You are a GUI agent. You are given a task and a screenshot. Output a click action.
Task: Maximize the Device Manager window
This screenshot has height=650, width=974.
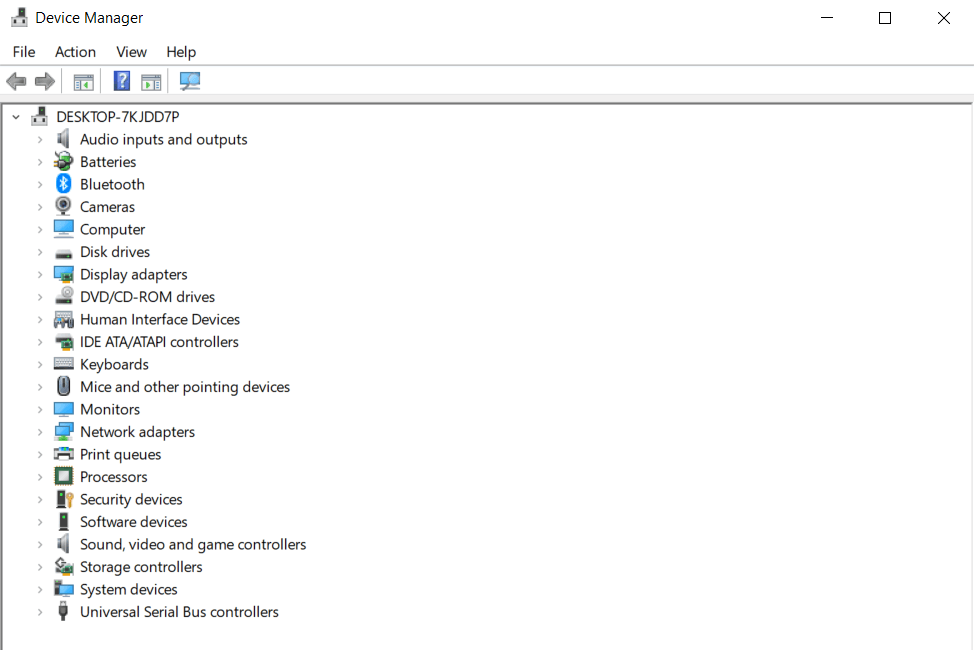tap(885, 18)
